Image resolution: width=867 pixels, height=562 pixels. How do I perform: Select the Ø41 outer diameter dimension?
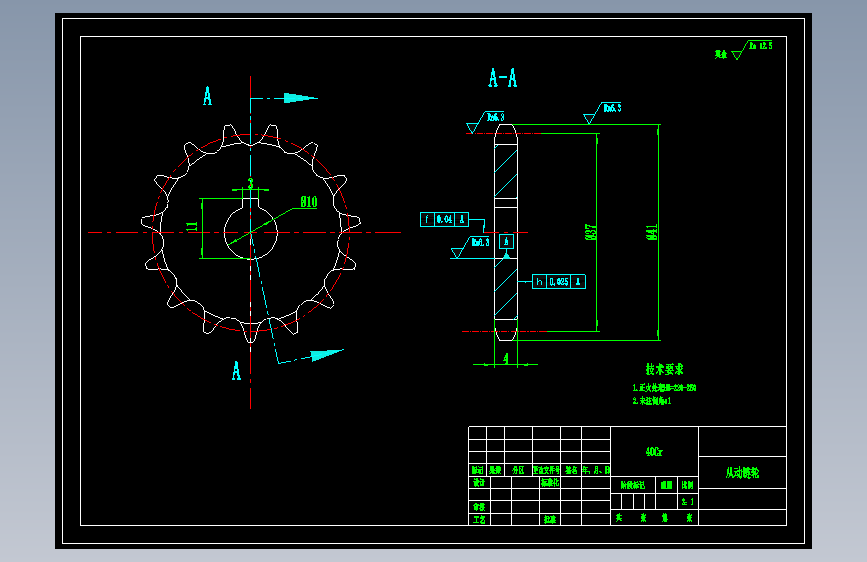click(x=651, y=232)
